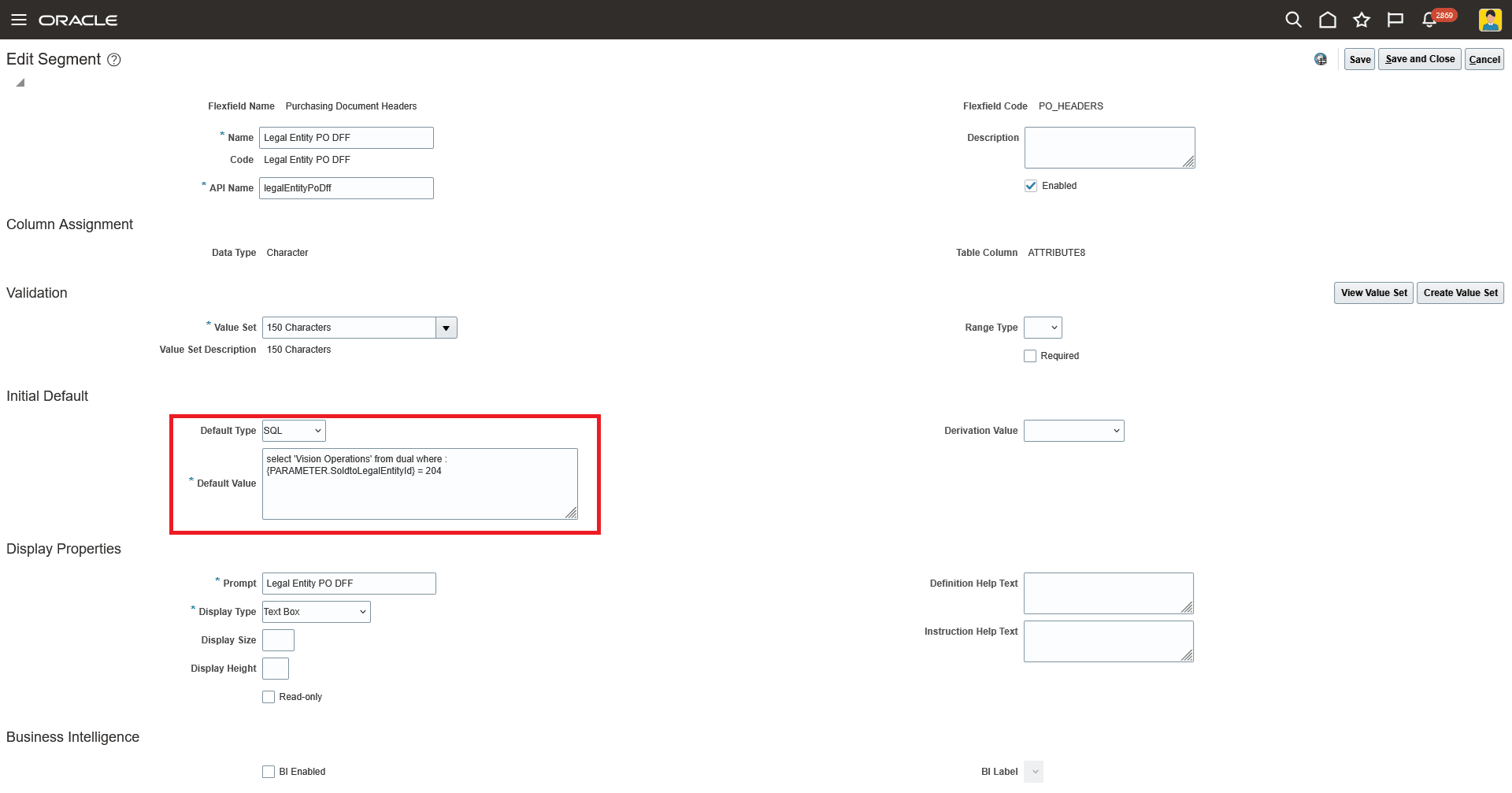Click the help icon beside Edit Segment
1512x793 pixels.
tap(114, 60)
